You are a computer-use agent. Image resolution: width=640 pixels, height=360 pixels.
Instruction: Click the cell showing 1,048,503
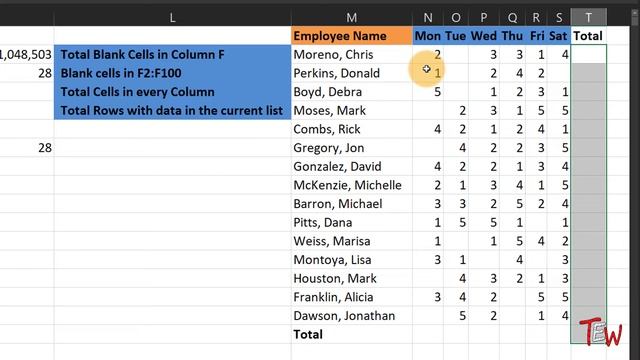coord(27,54)
